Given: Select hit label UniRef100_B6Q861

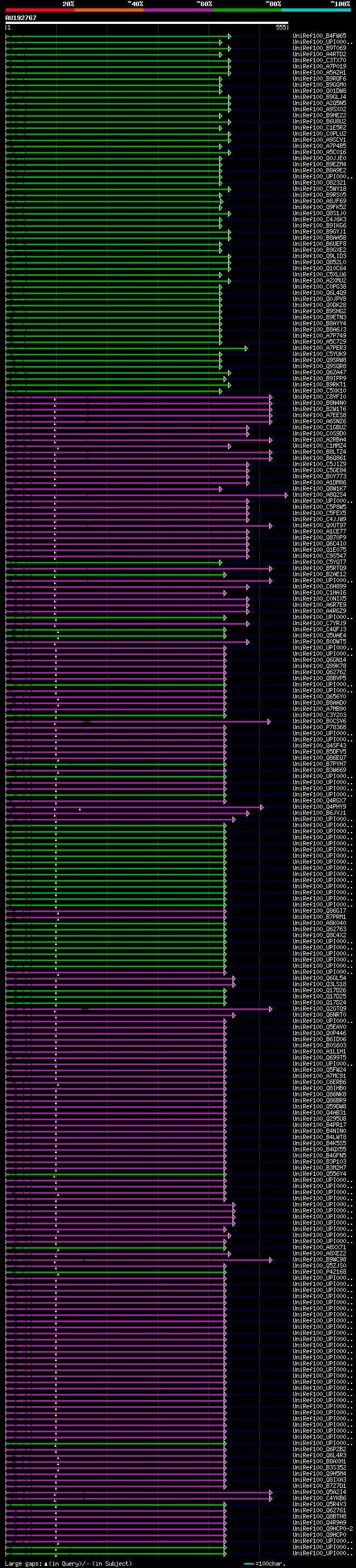Looking at the screenshot, I should click(319, 458).
